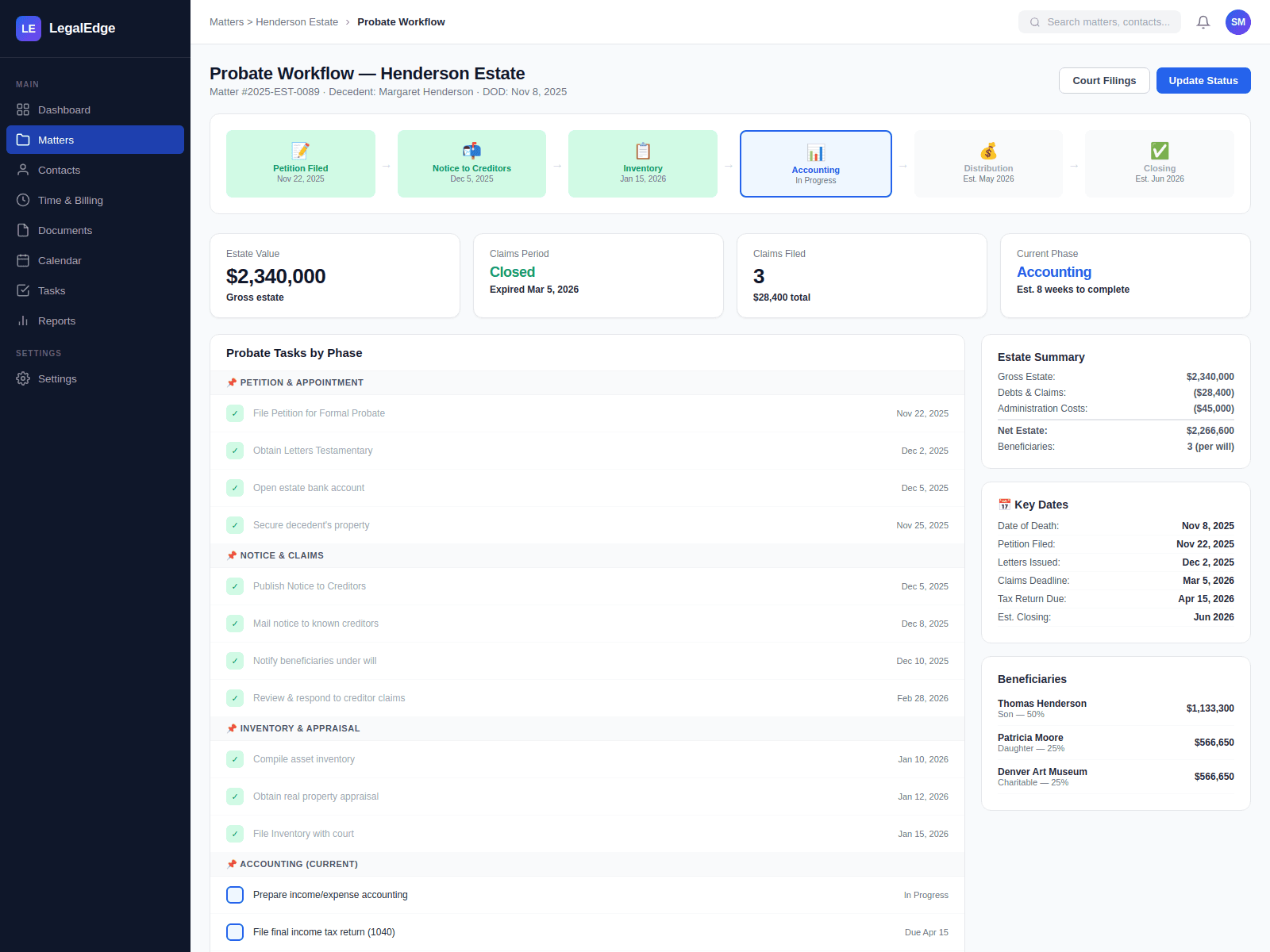Select Notice to Creditors Dec 5, 2025 date
1270x952 pixels.
coord(471,179)
